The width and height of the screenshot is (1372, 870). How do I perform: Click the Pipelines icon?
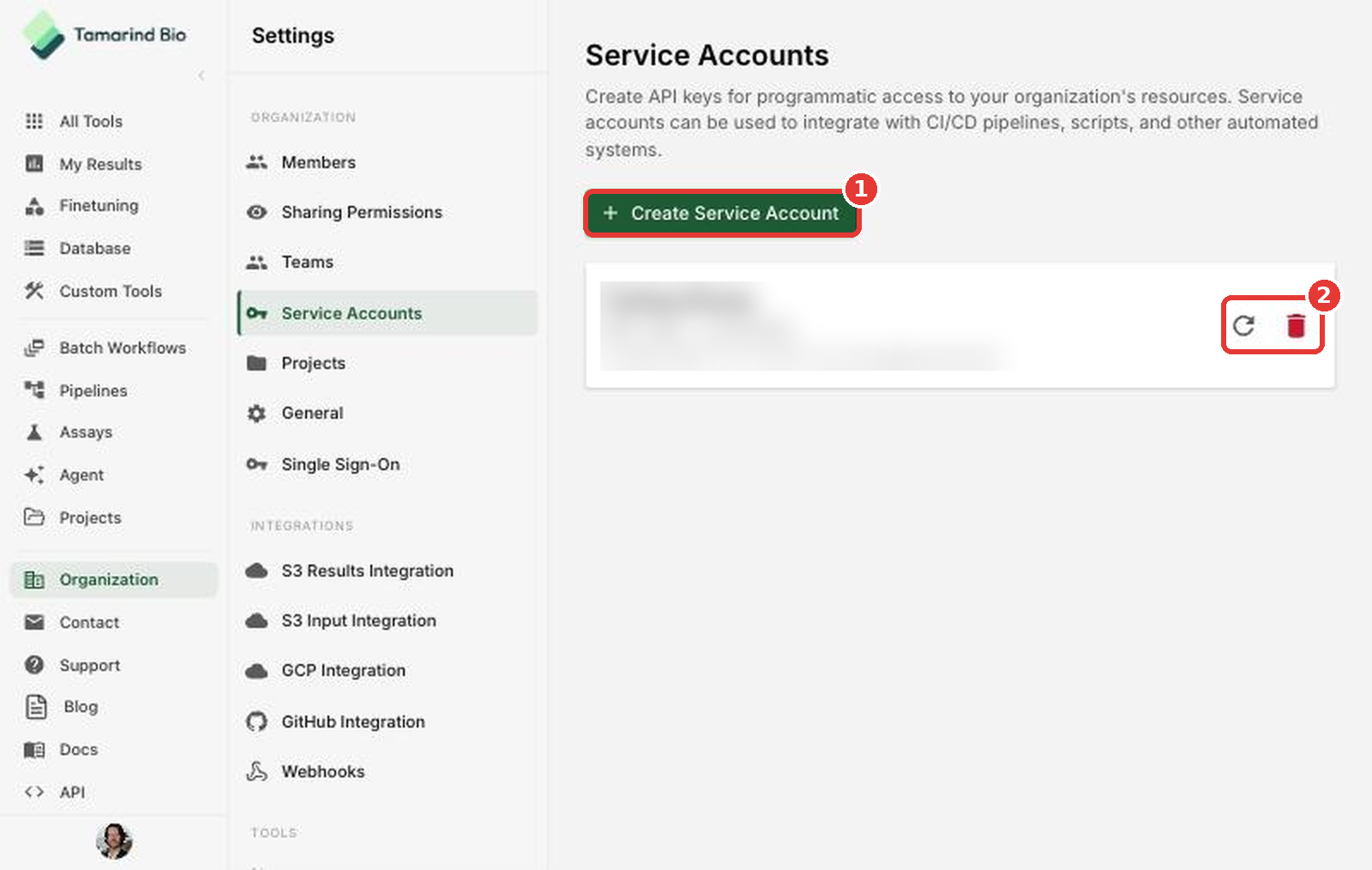(x=34, y=390)
